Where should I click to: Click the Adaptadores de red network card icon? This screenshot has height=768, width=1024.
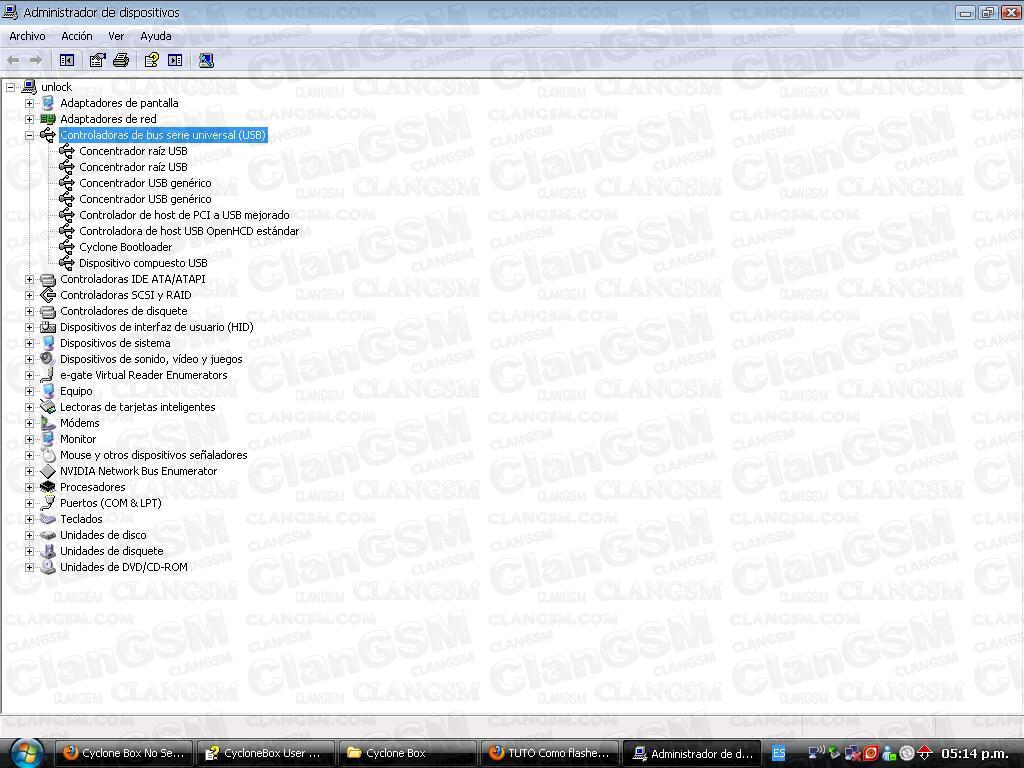pyautogui.click(x=48, y=119)
